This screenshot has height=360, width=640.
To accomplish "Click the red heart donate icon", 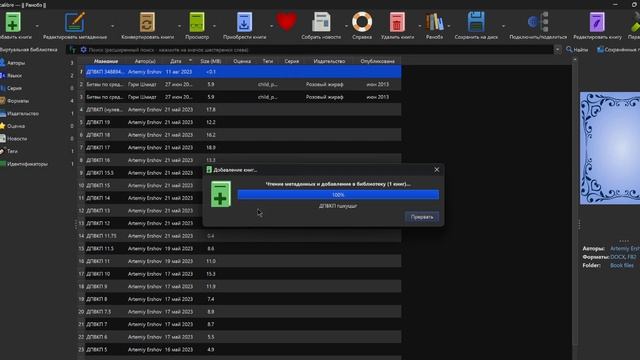I will click(286, 21).
